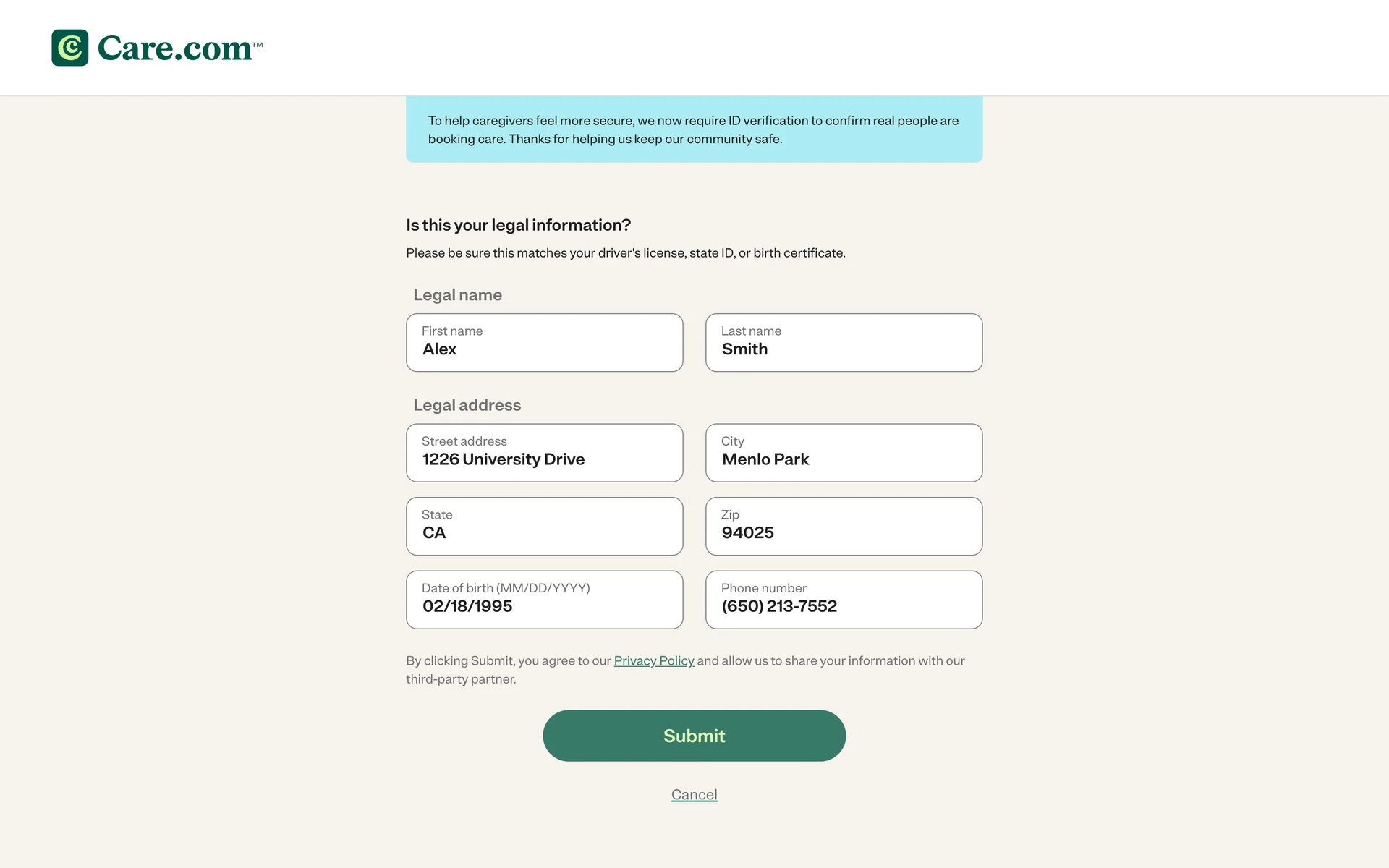1389x868 pixels.
Task: Click the Care.com wordmark text
Action: tap(174, 48)
